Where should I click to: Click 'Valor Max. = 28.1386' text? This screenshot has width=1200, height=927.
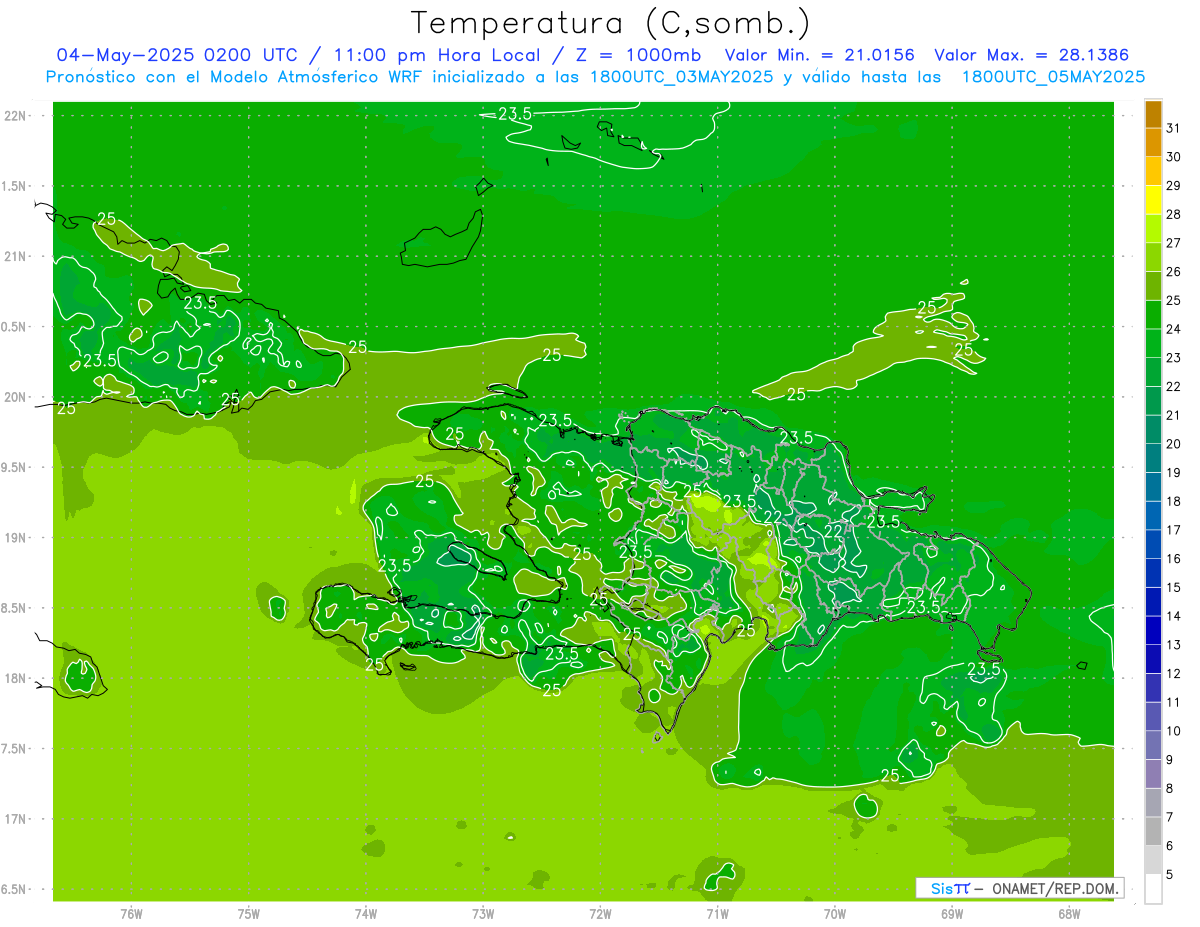pyautogui.click(x=1033, y=55)
